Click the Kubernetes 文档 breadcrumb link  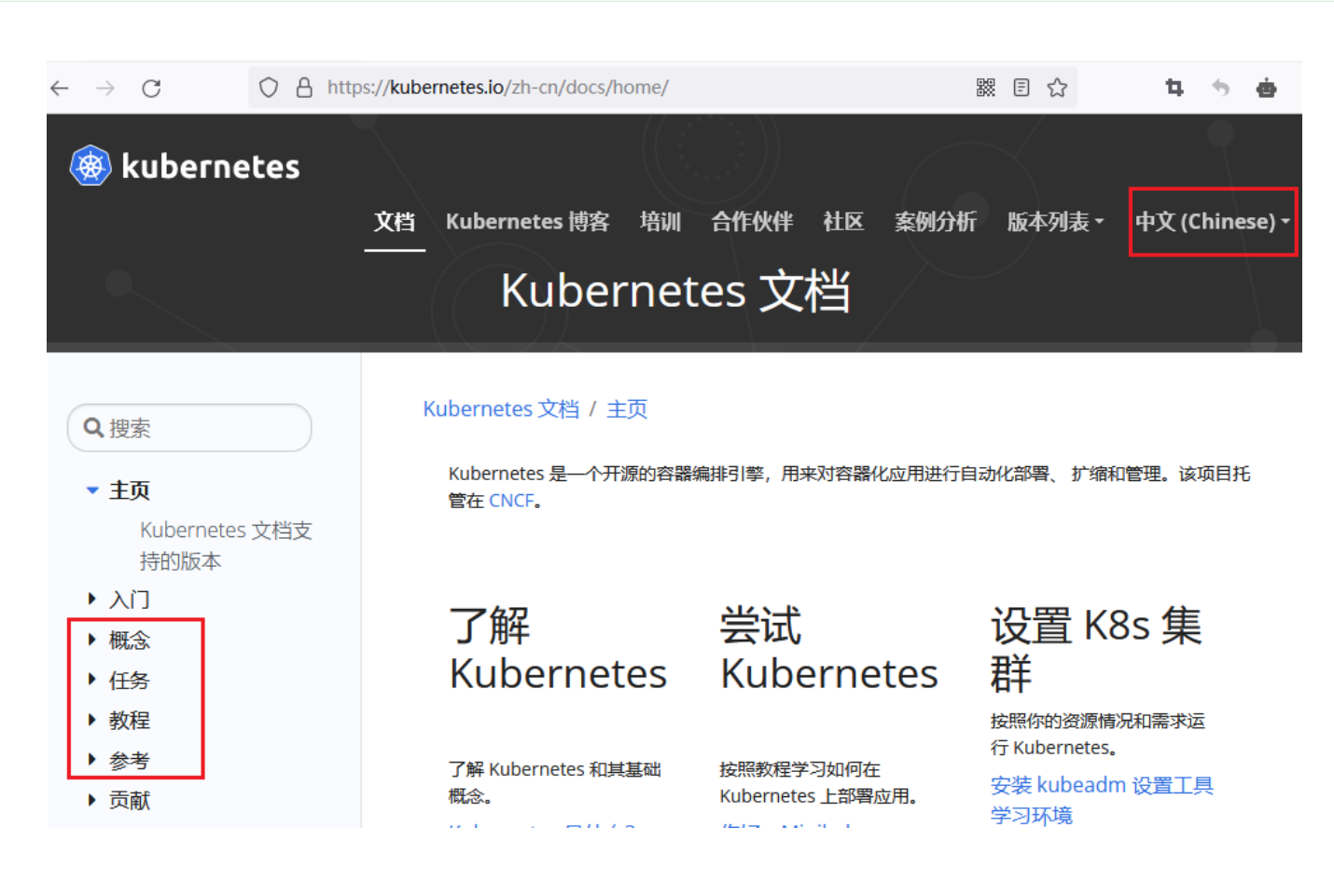(x=501, y=409)
